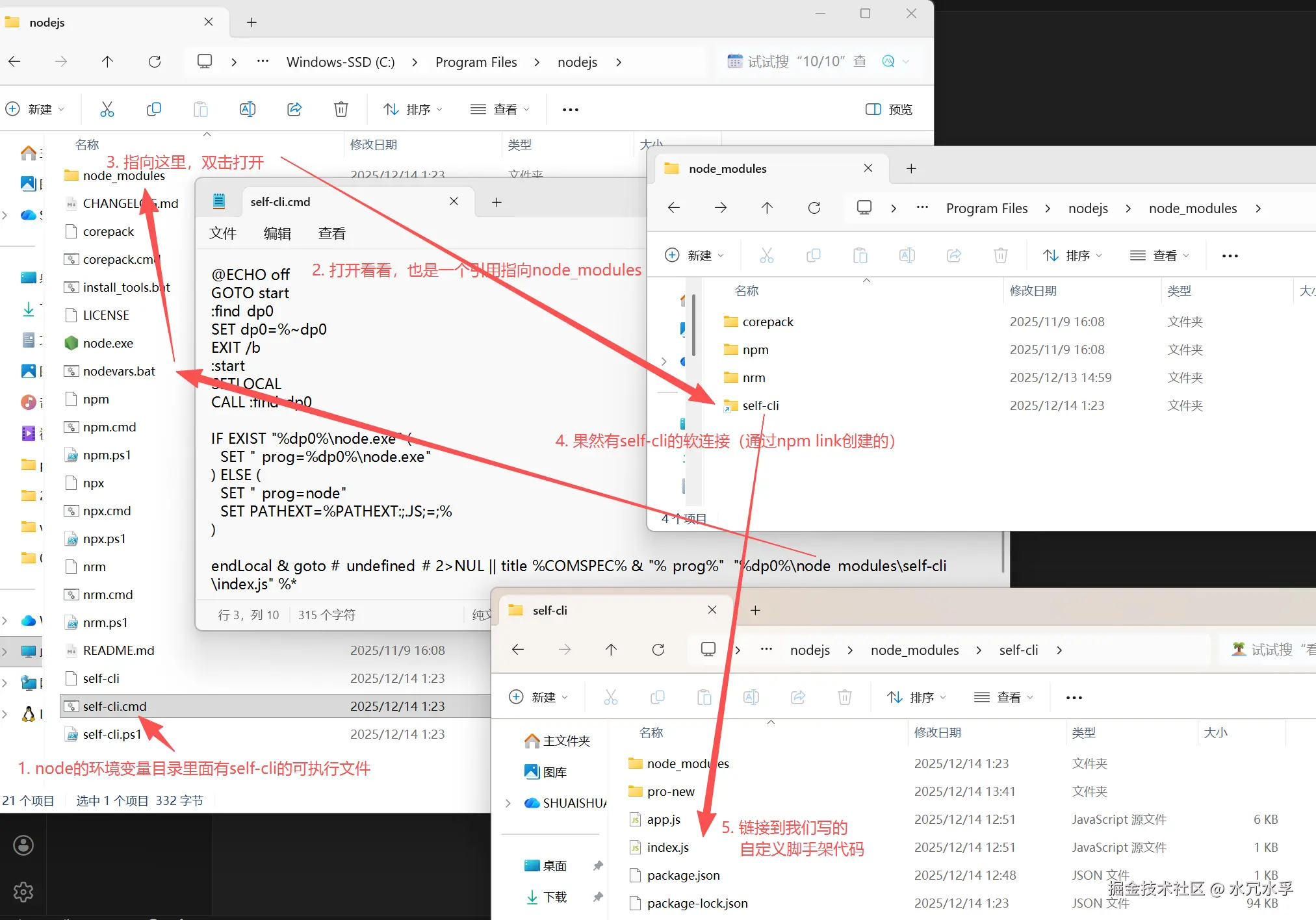Click the Rename icon in nodejs toolbar
Viewport: 1316px width, 920px height.
click(x=248, y=109)
